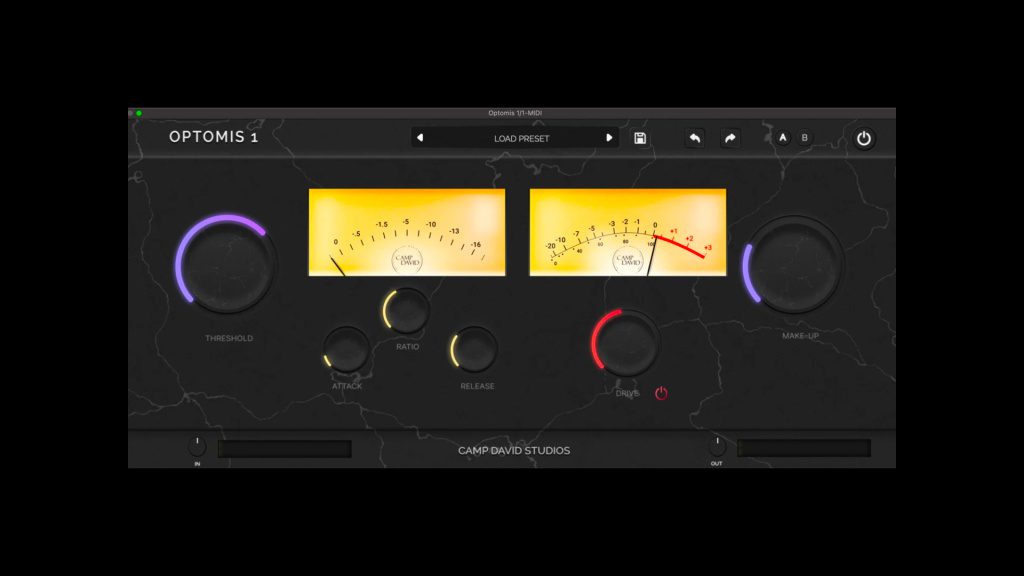This screenshot has width=1024, height=576.
Task: Click the save preset floppy disk icon
Action: click(x=640, y=138)
